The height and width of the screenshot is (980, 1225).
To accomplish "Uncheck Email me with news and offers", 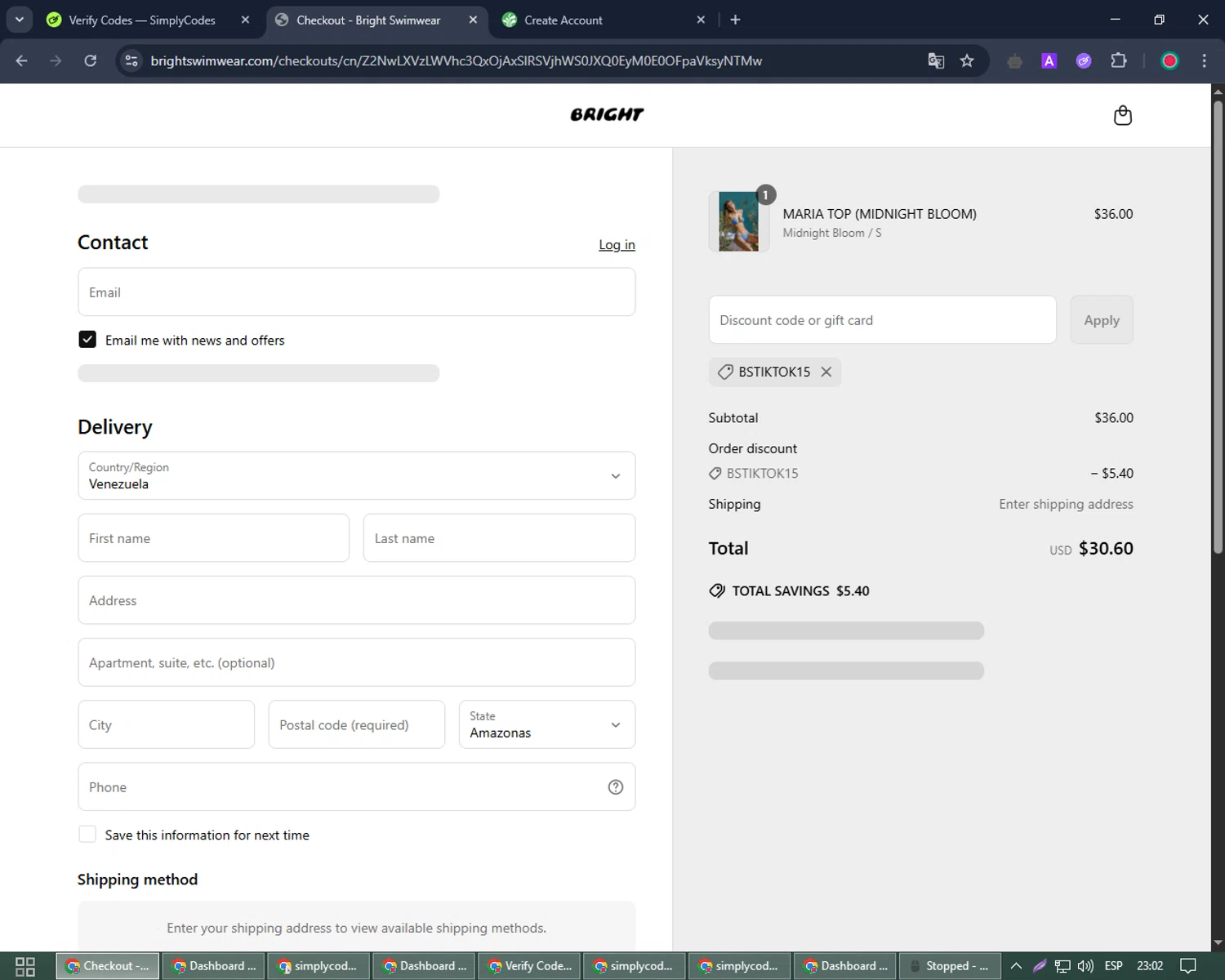I will [x=87, y=340].
